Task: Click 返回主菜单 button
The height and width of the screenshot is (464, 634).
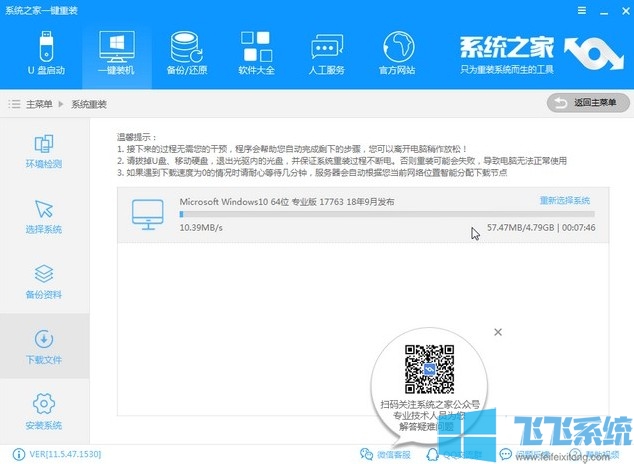Action: click(588, 103)
